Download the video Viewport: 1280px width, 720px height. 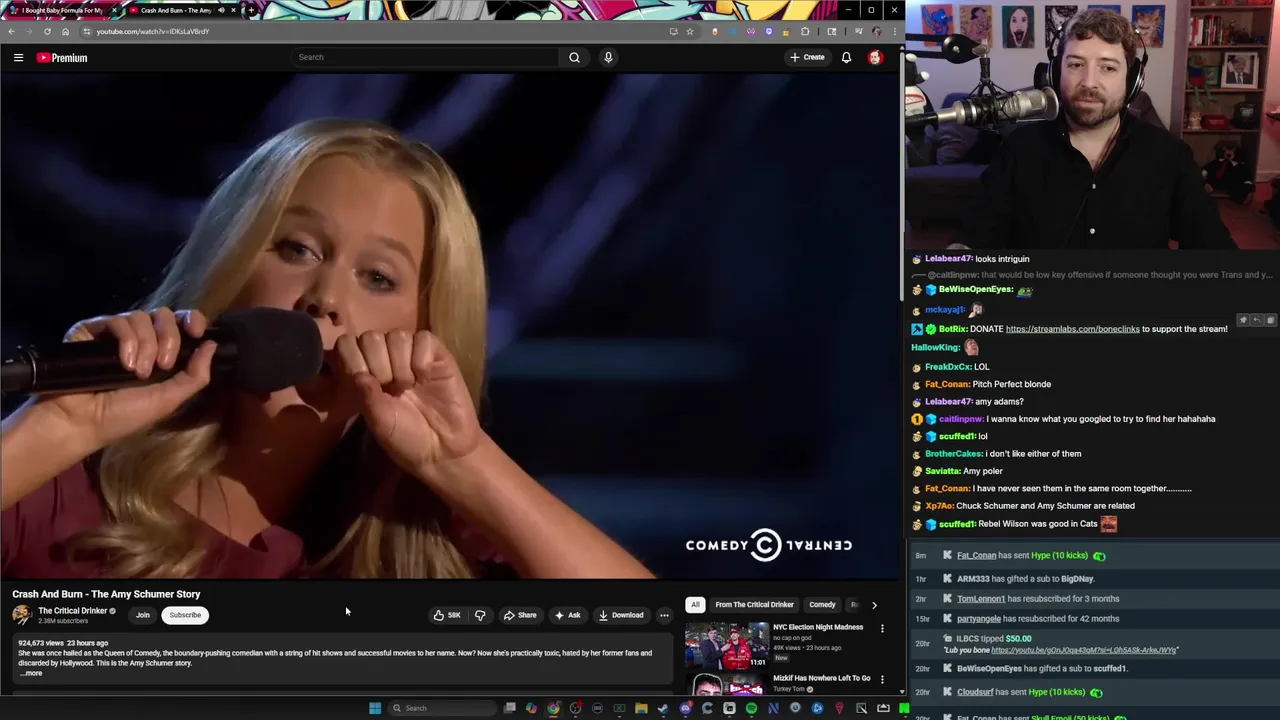(621, 615)
